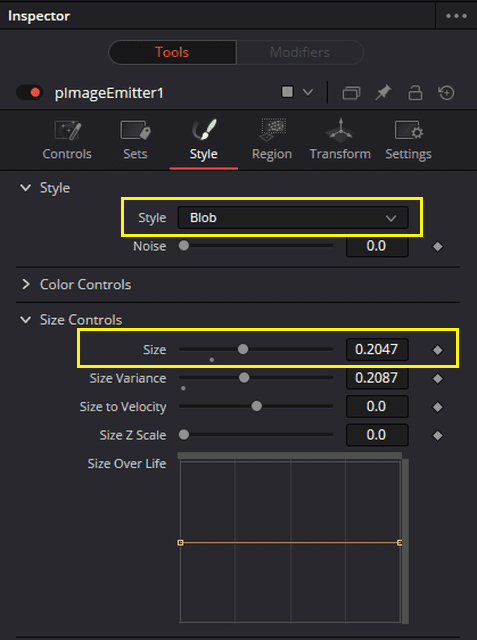Toggle keyframe diamond for Noise
Image resolution: width=477 pixels, height=640 pixels.
pos(438,247)
